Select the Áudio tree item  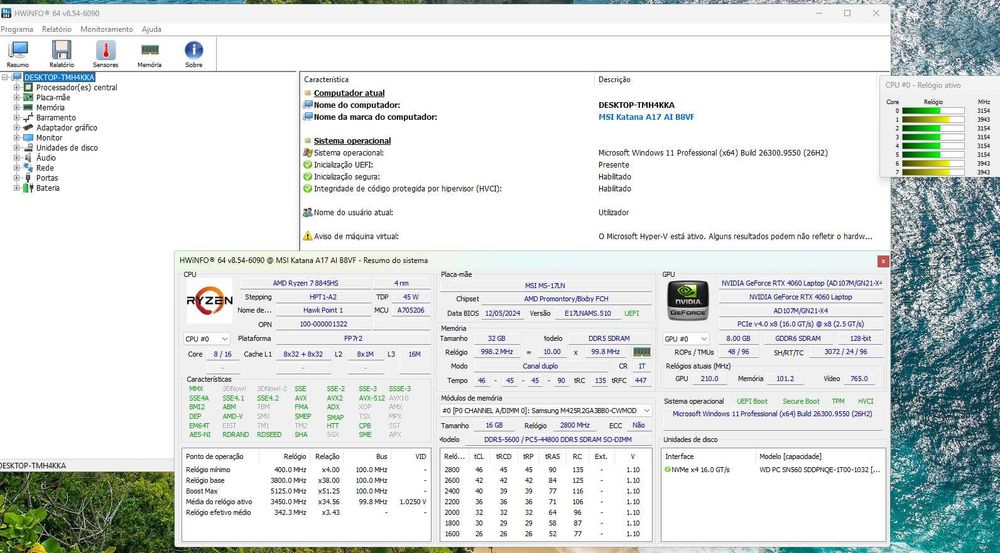point(46,158)
